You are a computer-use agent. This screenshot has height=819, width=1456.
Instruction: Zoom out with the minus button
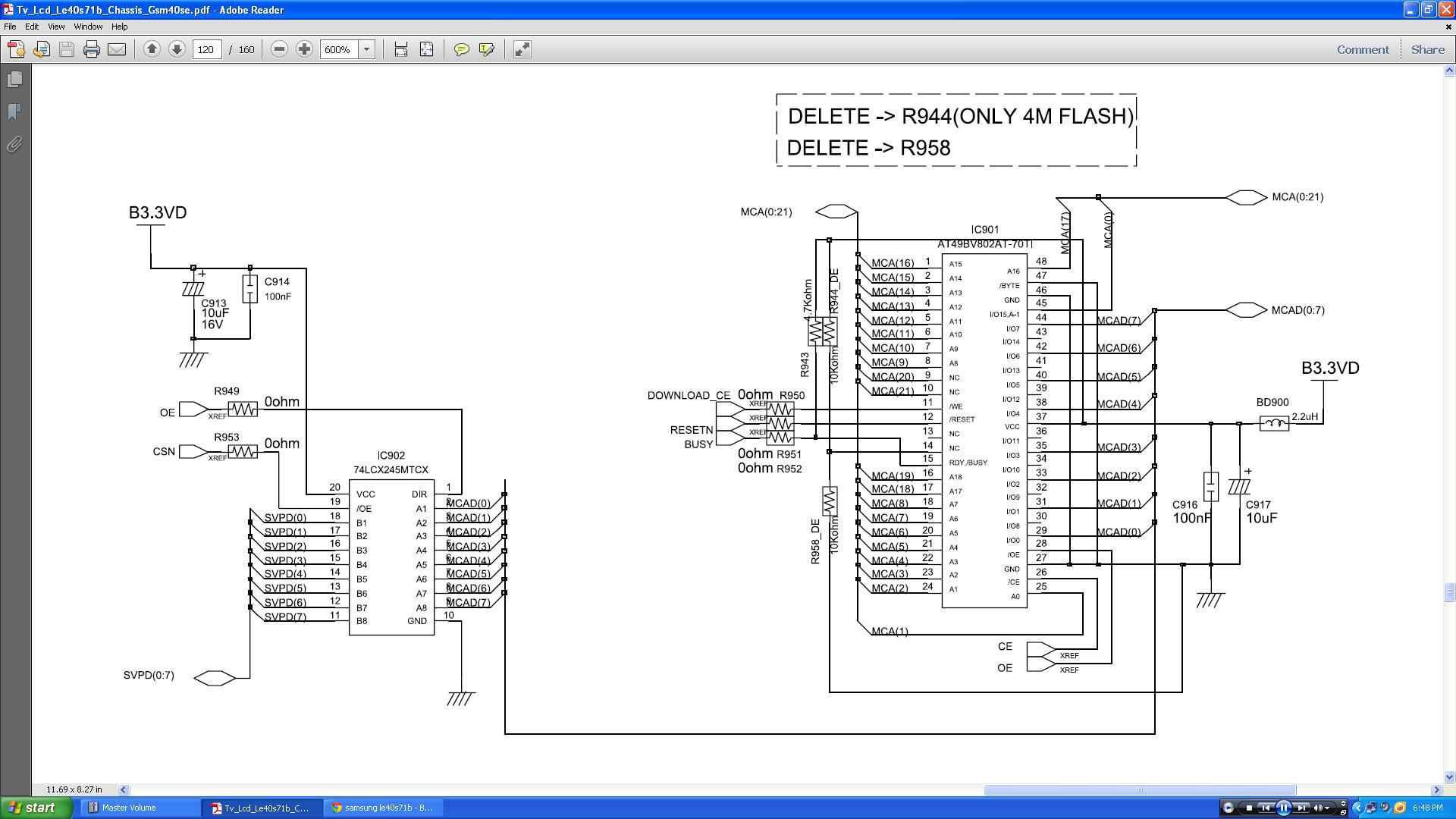point(279,49)
